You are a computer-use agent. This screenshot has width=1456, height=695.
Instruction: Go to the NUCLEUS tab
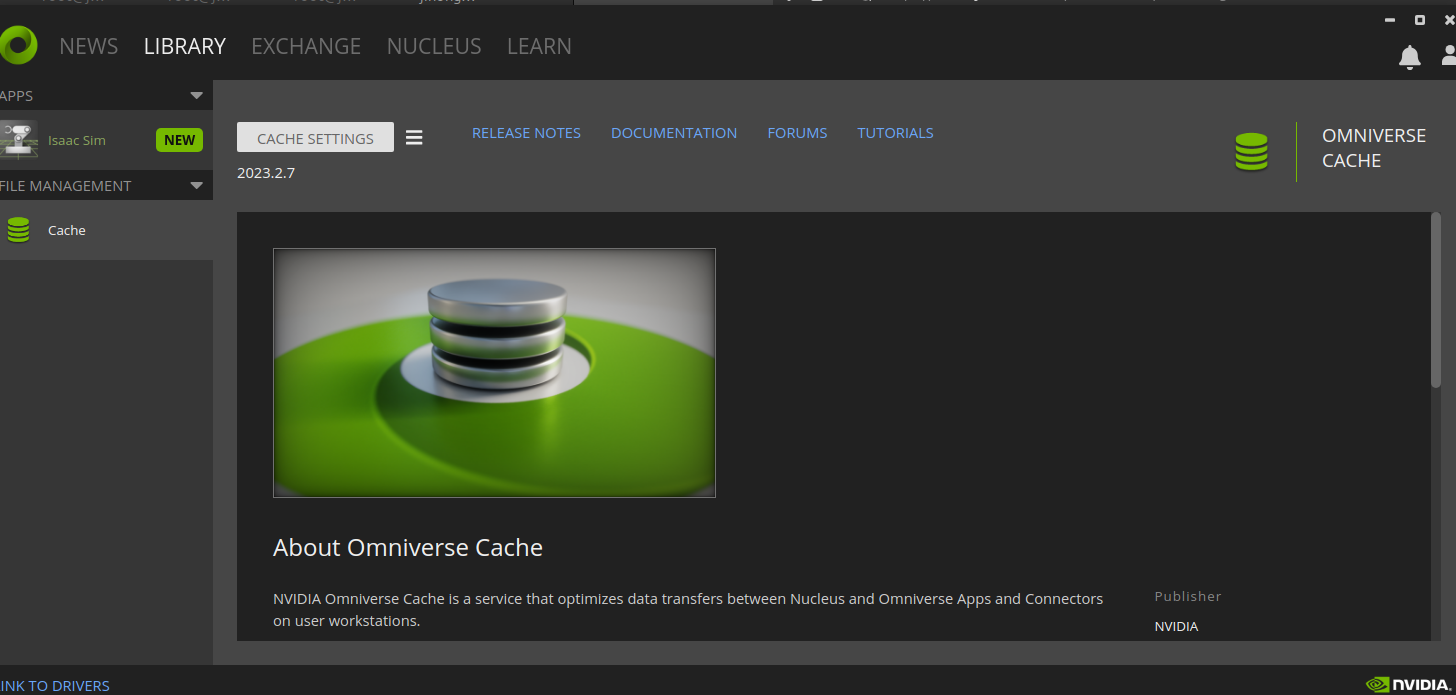pos(434,46)
